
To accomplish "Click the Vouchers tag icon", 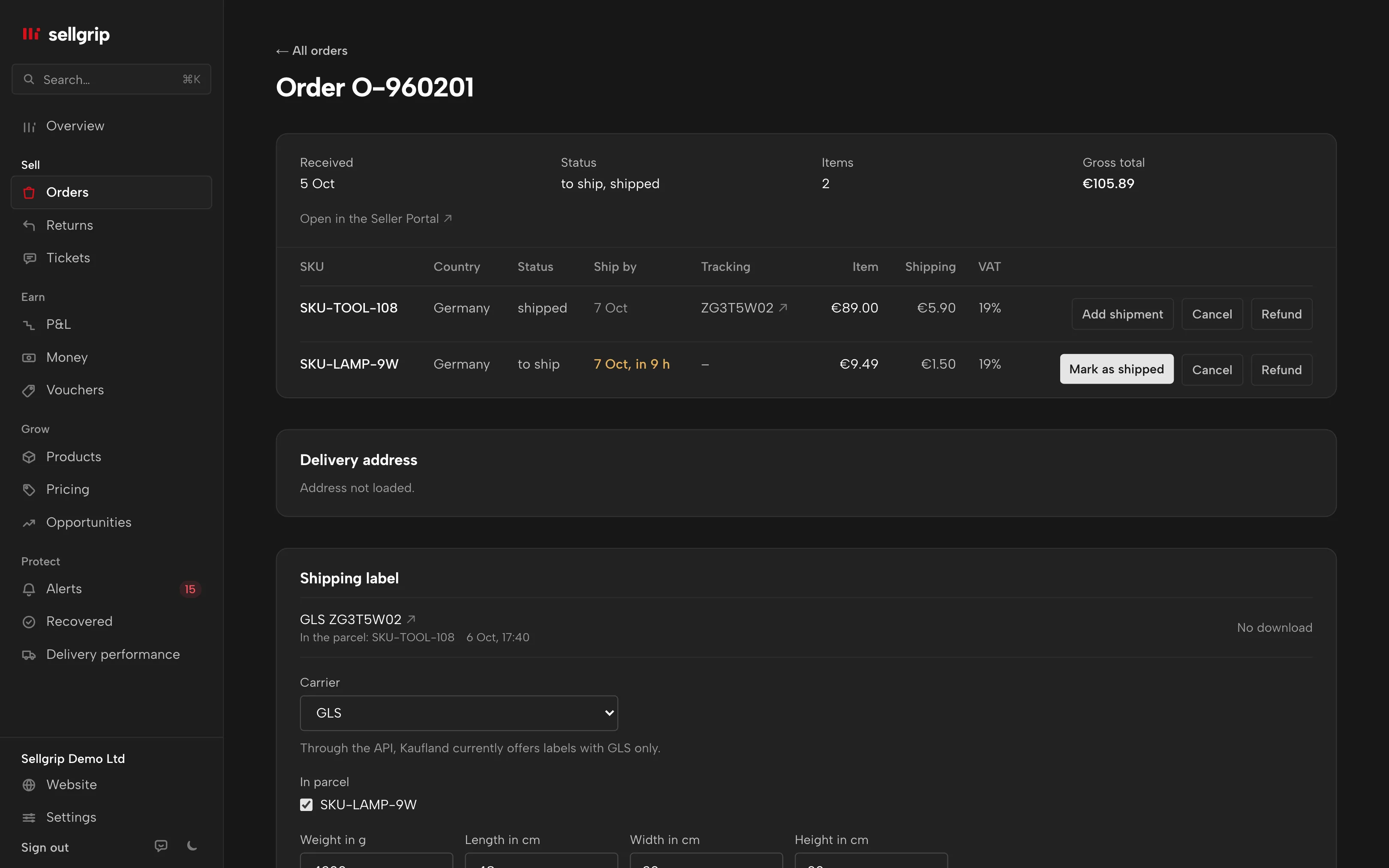I will pyautogui.click(x=29, y=390).
